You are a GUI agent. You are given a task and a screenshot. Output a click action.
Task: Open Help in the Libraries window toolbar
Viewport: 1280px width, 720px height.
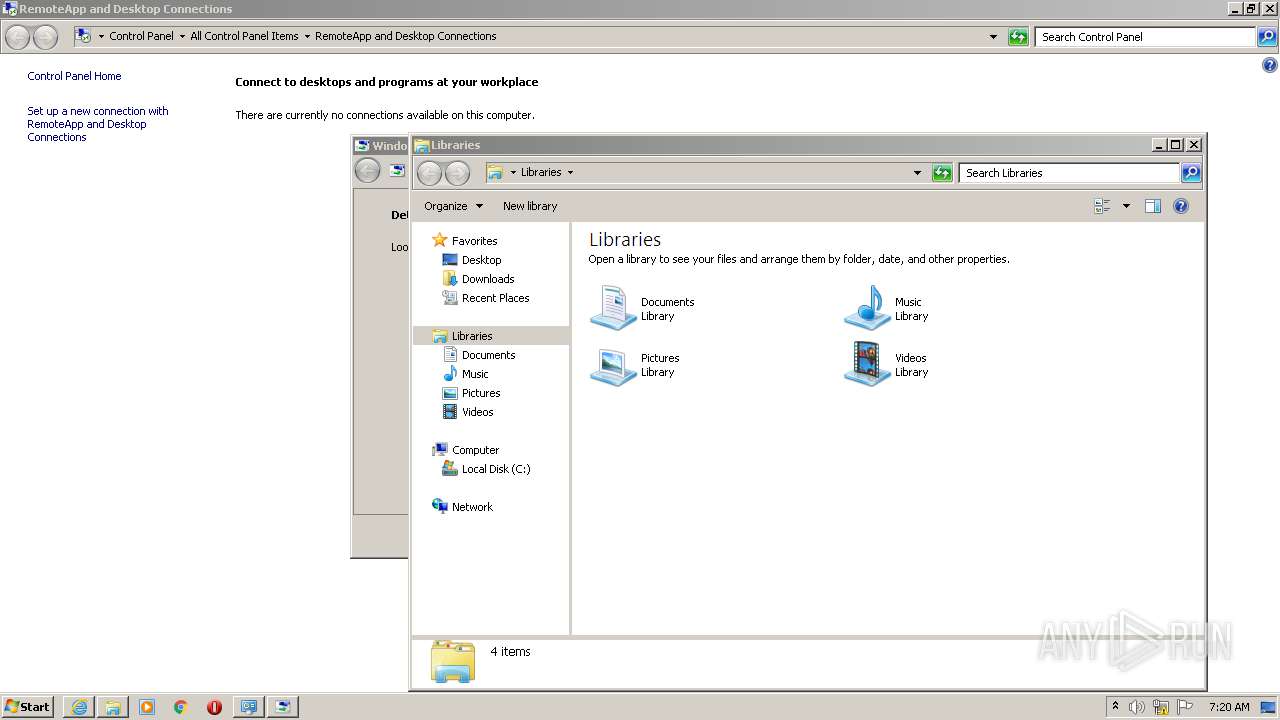[1181, 206]
